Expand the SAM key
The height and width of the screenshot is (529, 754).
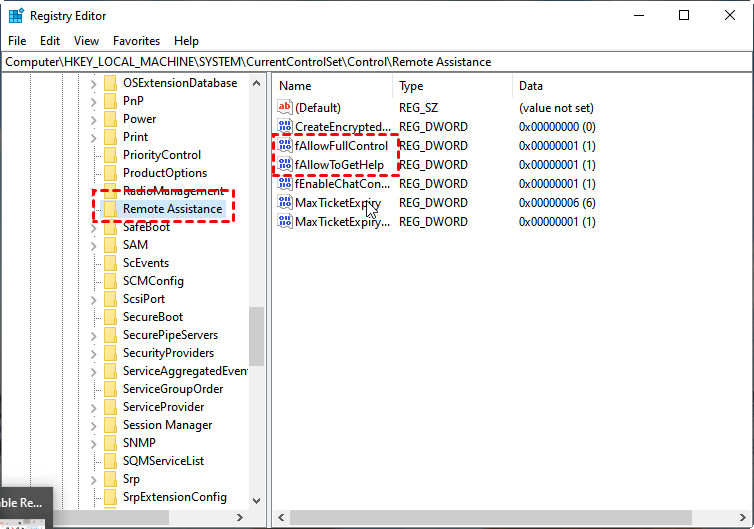[x=93, y=246]
